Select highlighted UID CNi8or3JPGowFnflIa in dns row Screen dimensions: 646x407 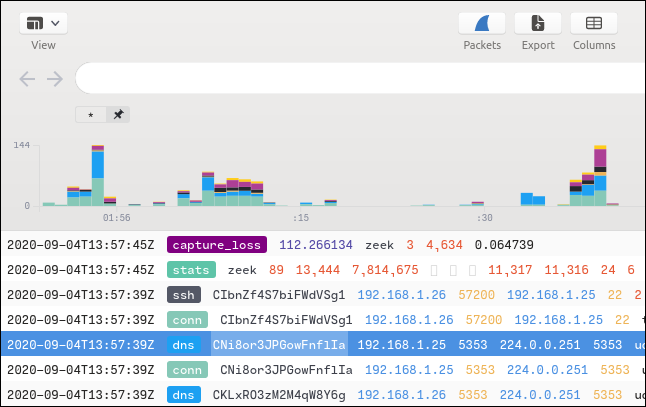279,344
